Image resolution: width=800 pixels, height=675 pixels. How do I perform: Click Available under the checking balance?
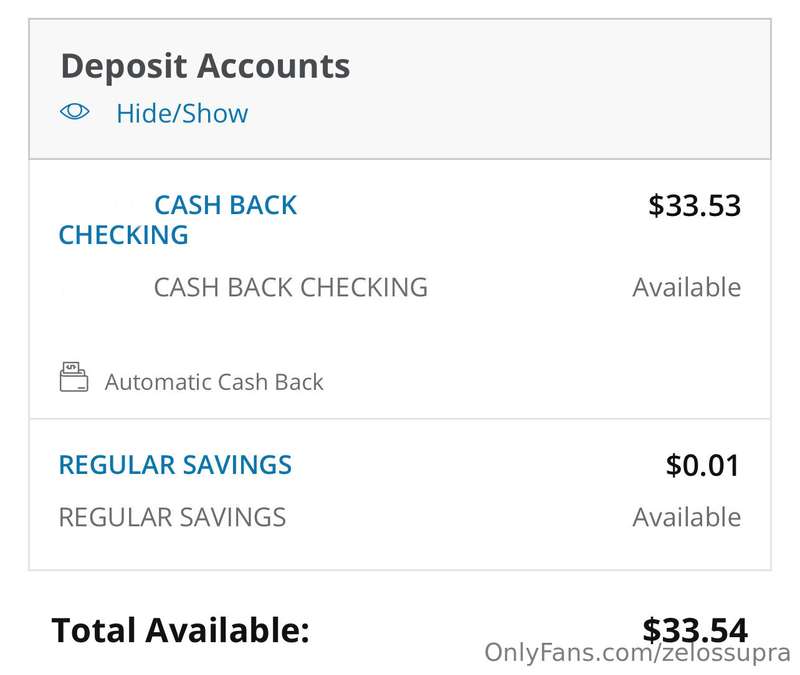pos(687,287)
